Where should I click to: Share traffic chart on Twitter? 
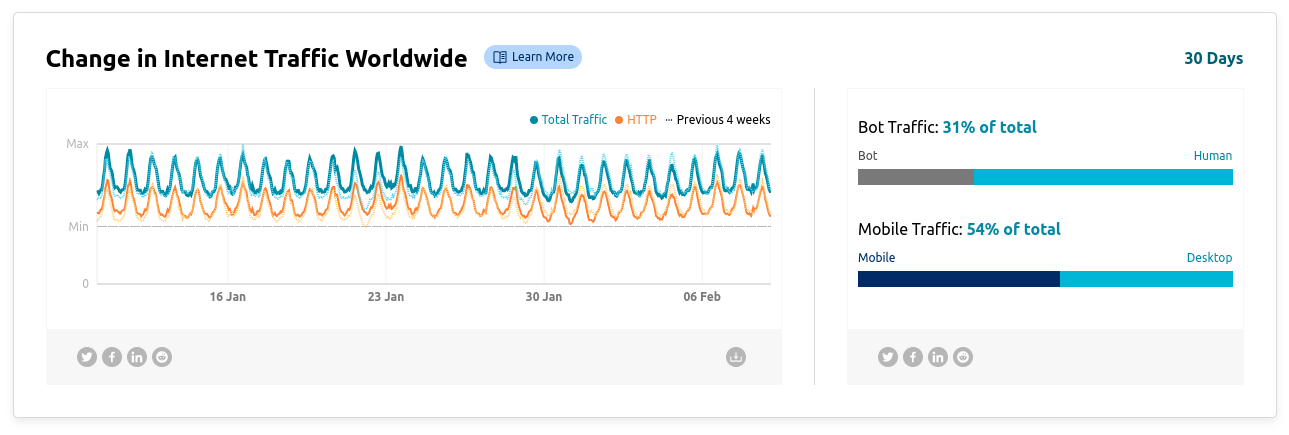coord(87,357)
